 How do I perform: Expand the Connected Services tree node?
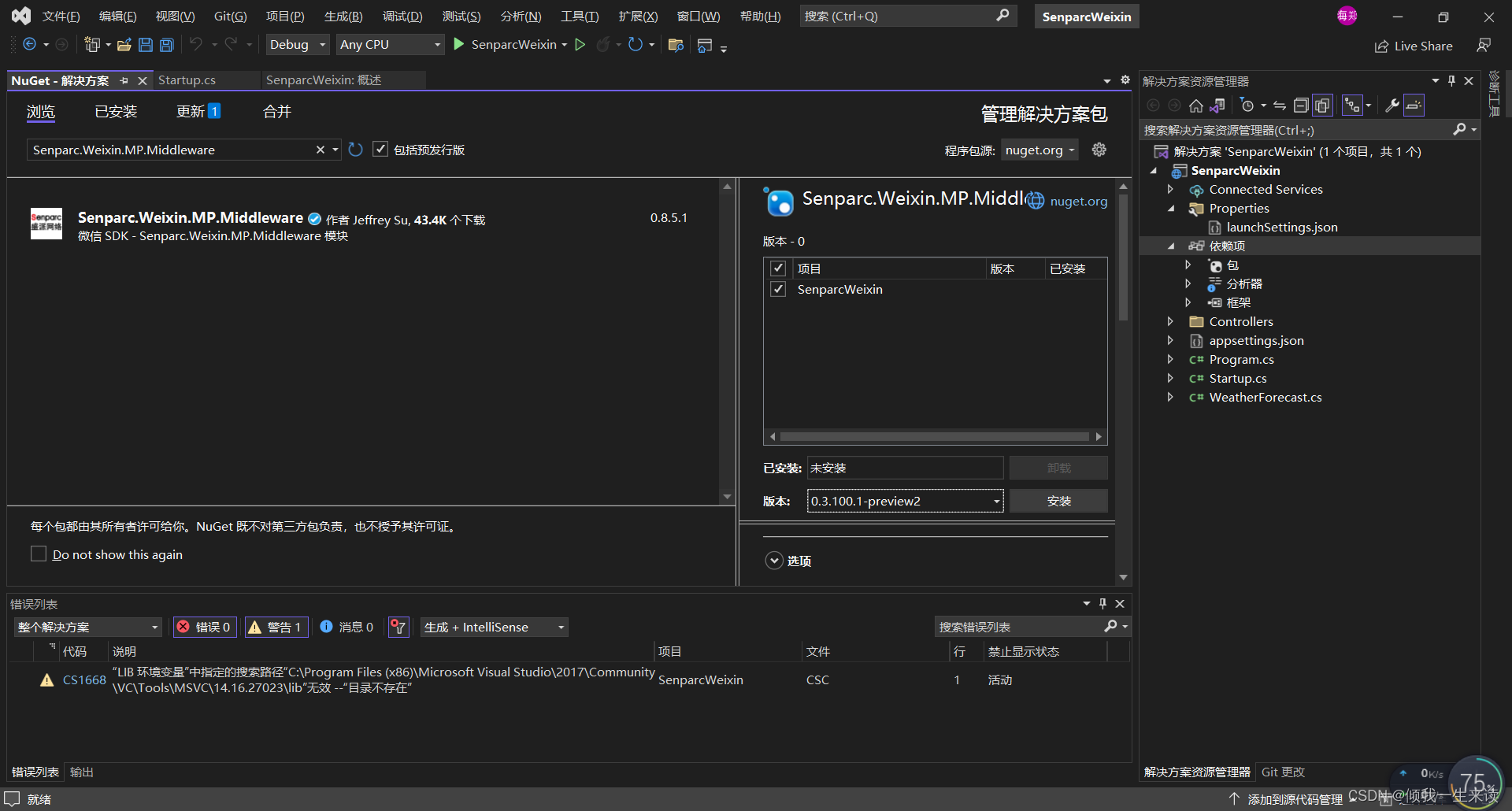[x=1170, y=190]
